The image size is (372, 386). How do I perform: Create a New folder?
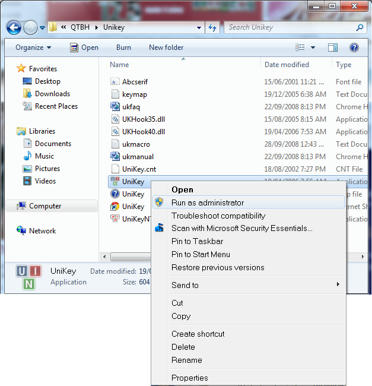click(x=166, y=48)
